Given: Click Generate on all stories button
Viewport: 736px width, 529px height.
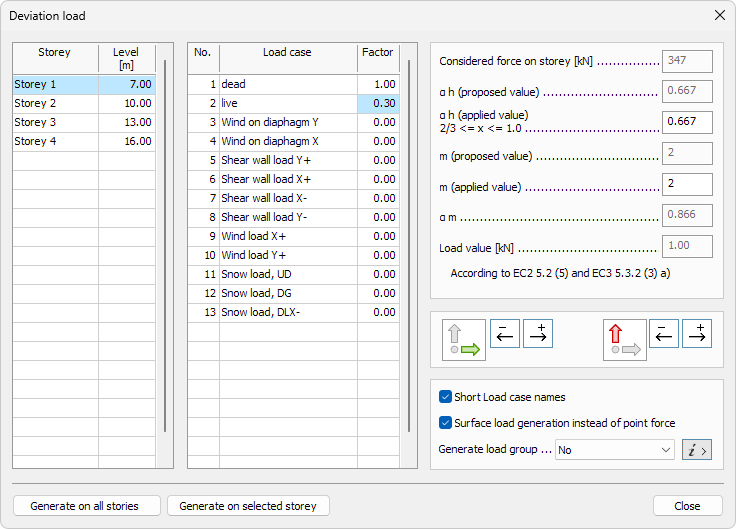Looking at the screenshot, I should point(87,506).
